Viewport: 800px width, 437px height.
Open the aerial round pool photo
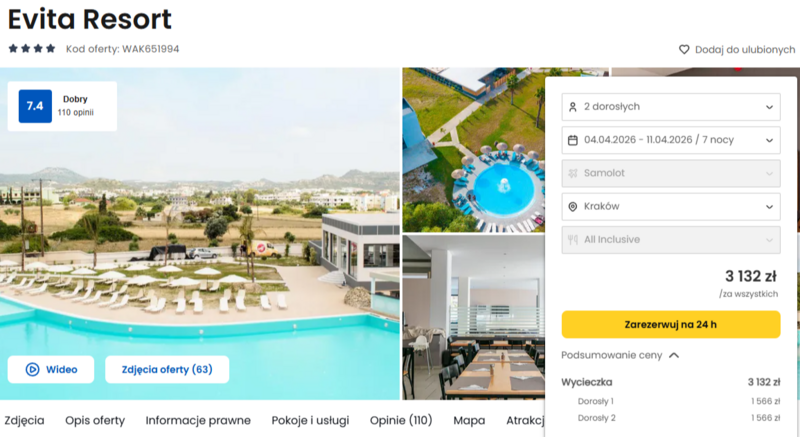tap(473, 150)
